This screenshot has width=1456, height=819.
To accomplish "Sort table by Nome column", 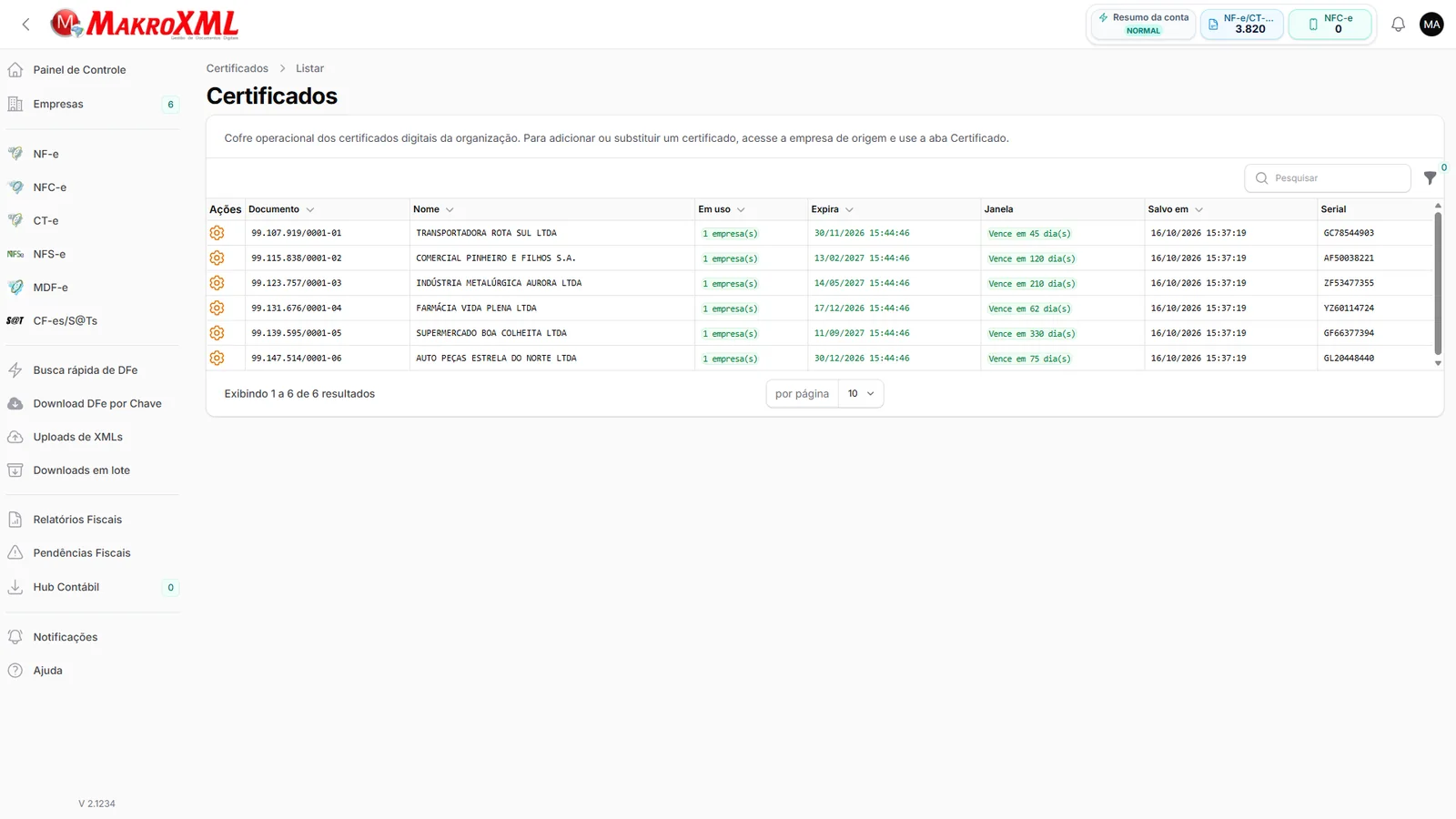I will [x=433, y=209].
